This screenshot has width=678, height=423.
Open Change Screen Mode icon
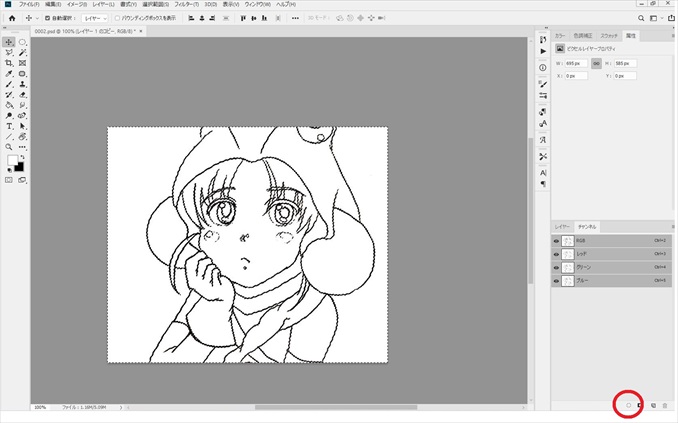(22, 180)
